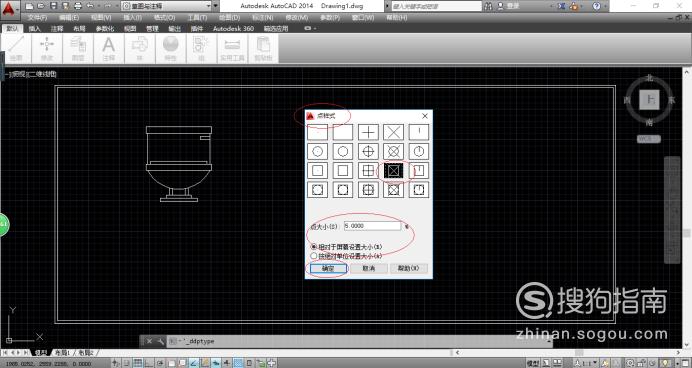Switch to the 布局2 layout tab
This screenshot has height=368, width=692.
point(86,353)
